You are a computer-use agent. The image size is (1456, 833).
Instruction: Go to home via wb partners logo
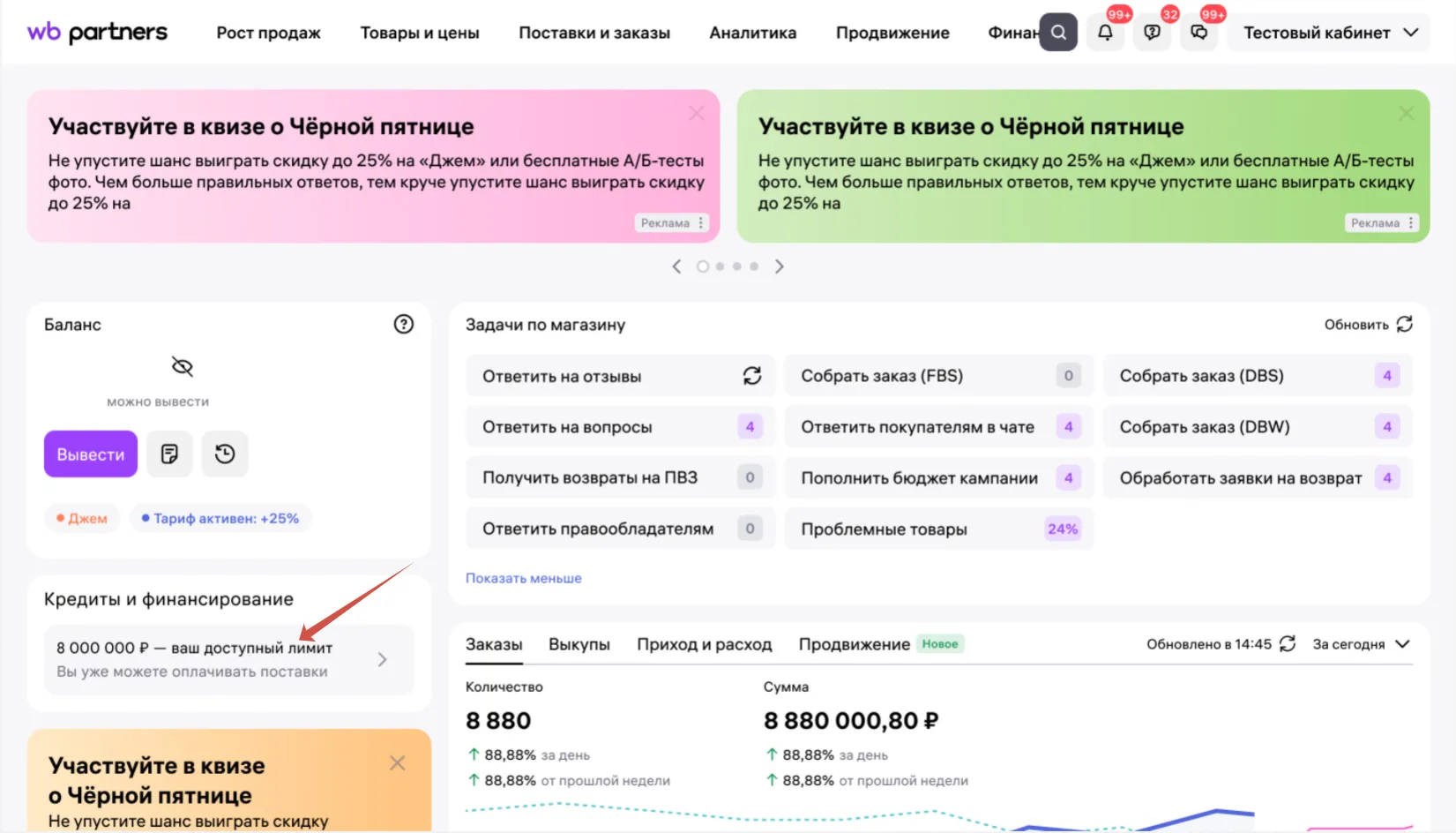(97, 33)
